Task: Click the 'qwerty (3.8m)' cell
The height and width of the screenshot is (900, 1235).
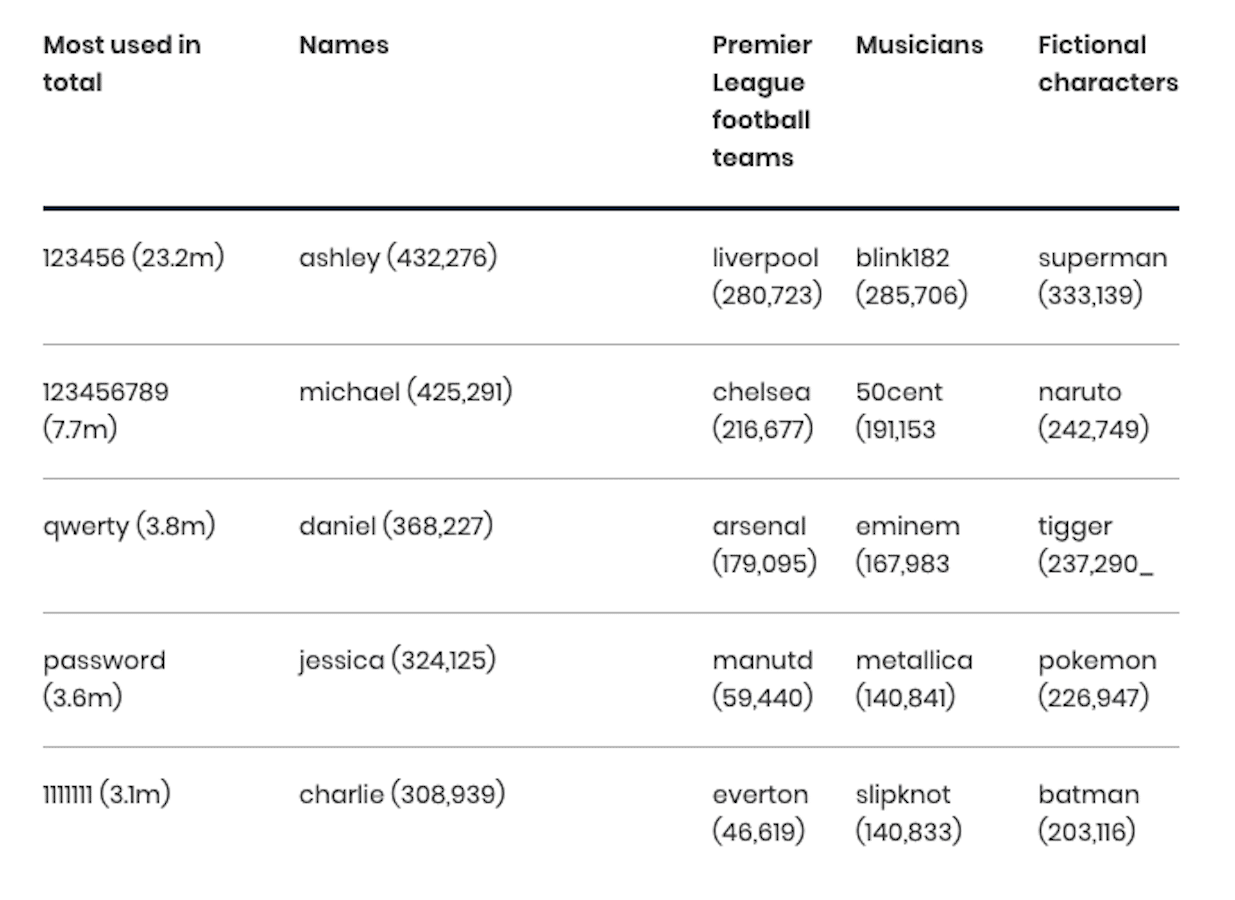Action: point(129,526)
